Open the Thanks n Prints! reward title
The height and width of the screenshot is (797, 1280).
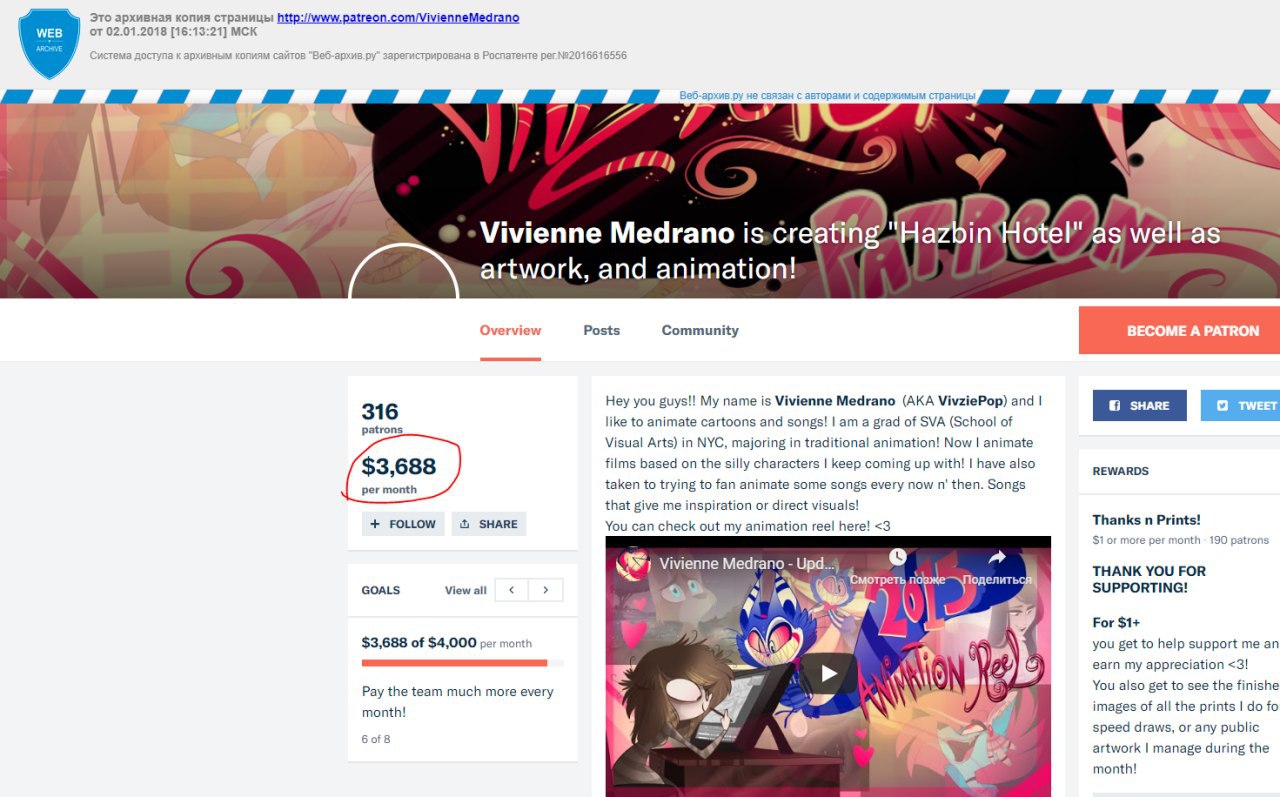click(x=1146, y=520)
